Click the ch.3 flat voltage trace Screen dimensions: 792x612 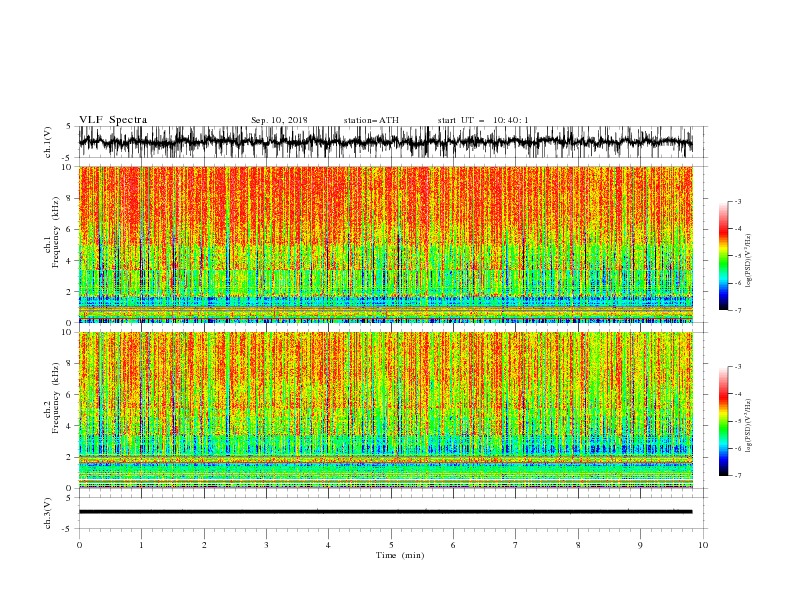point(385,512)
